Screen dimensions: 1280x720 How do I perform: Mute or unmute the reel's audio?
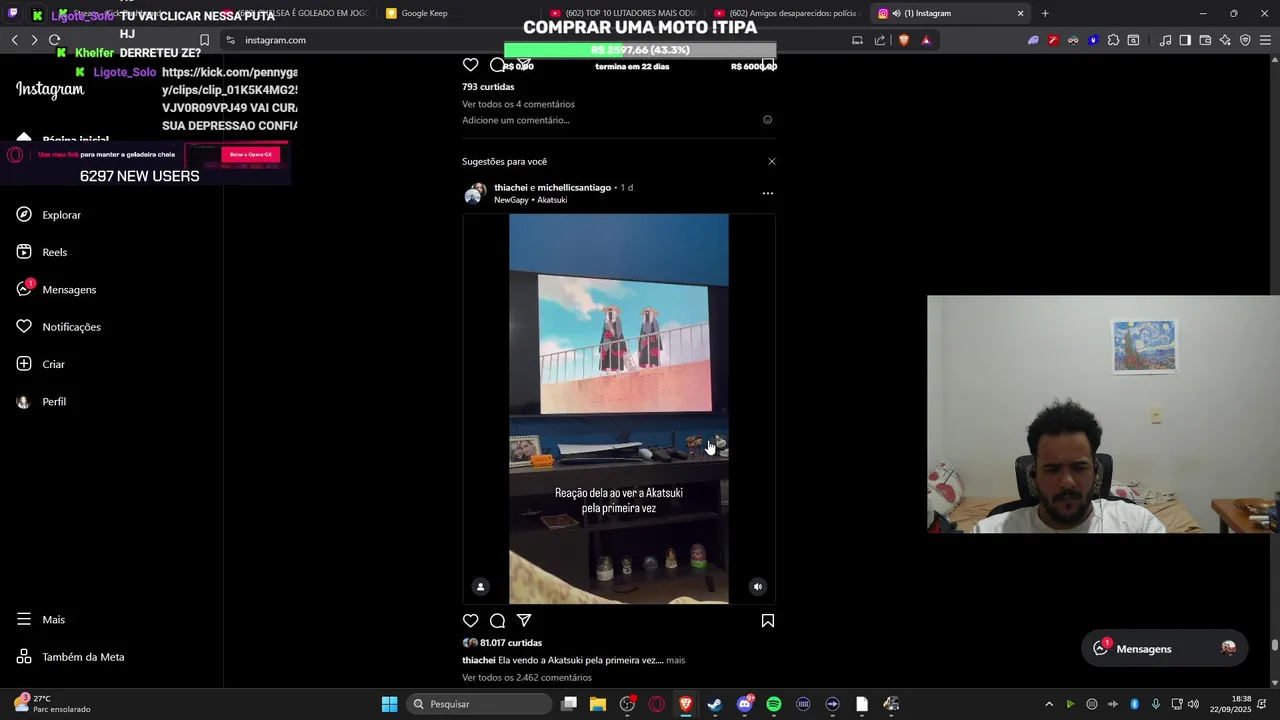tap(758, 587)
